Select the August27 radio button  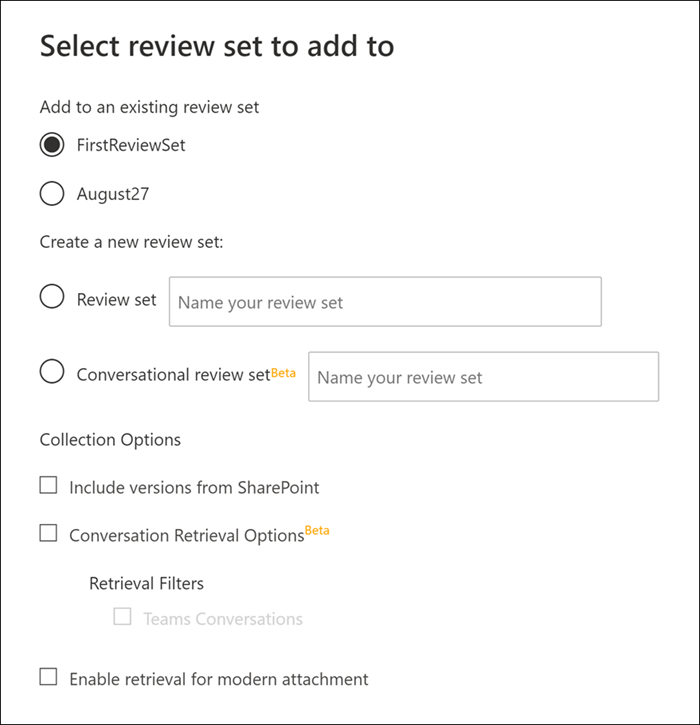pyautogui.click(x=52, y=194)
